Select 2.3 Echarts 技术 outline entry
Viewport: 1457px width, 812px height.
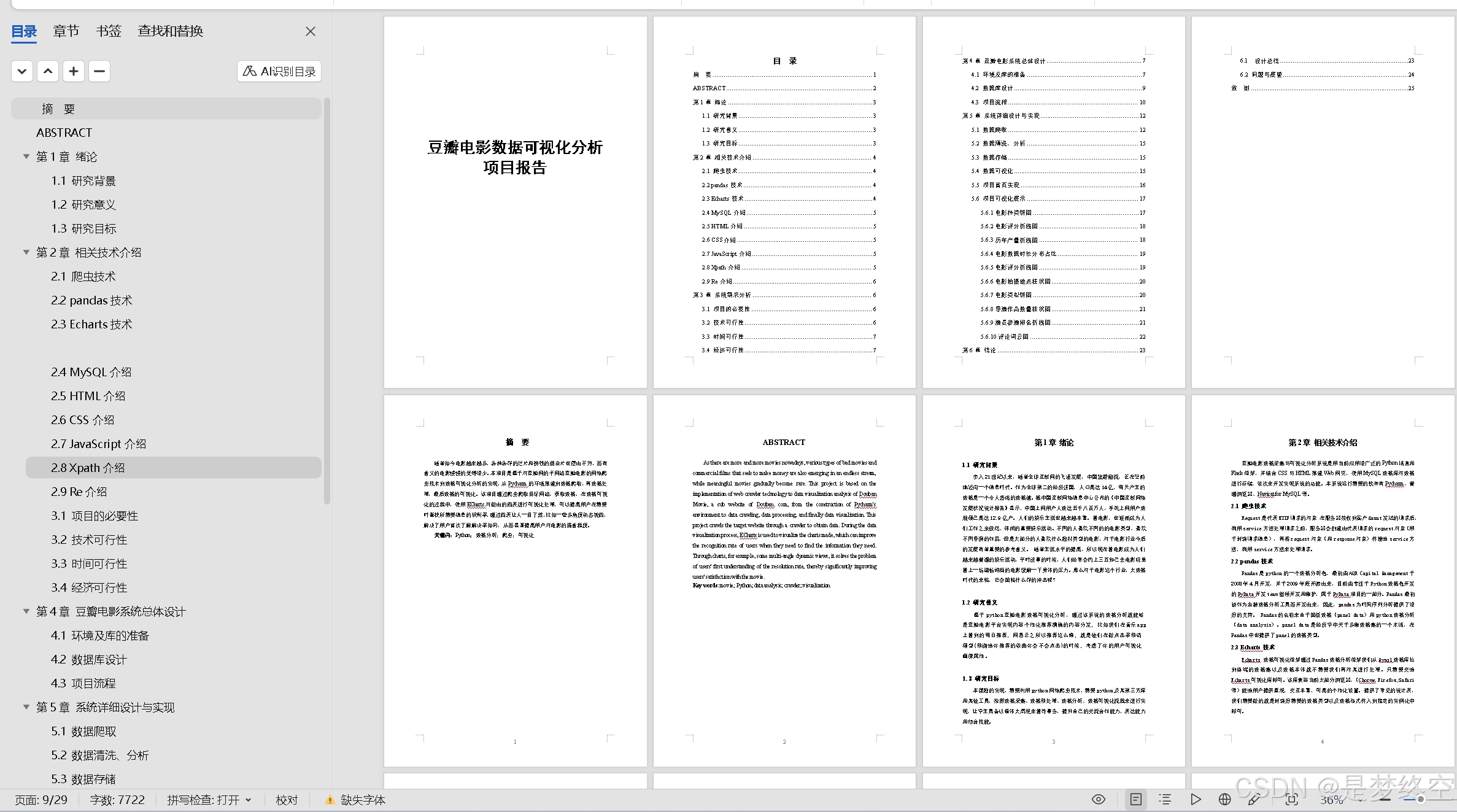pos(91,324)
